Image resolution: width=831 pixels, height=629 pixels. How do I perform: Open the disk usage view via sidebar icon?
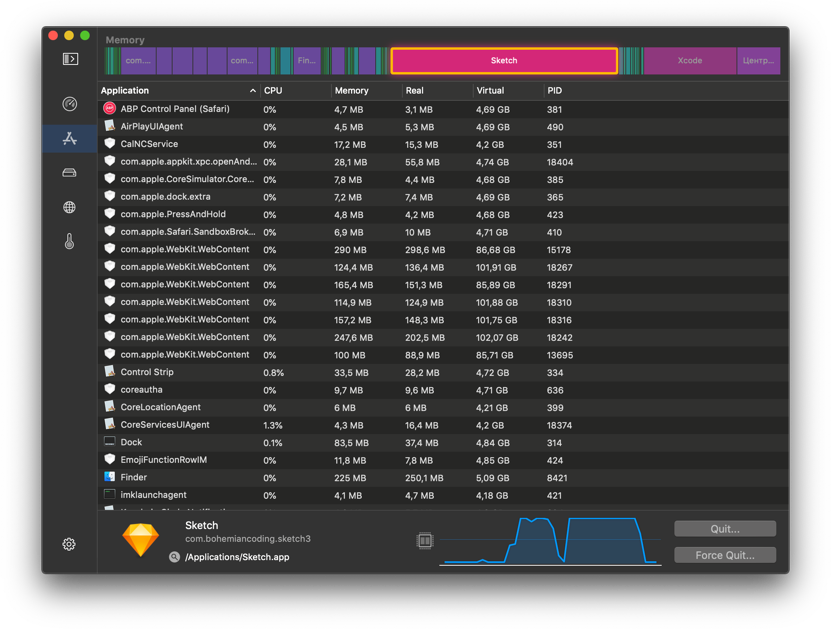(x=68, y=172)
